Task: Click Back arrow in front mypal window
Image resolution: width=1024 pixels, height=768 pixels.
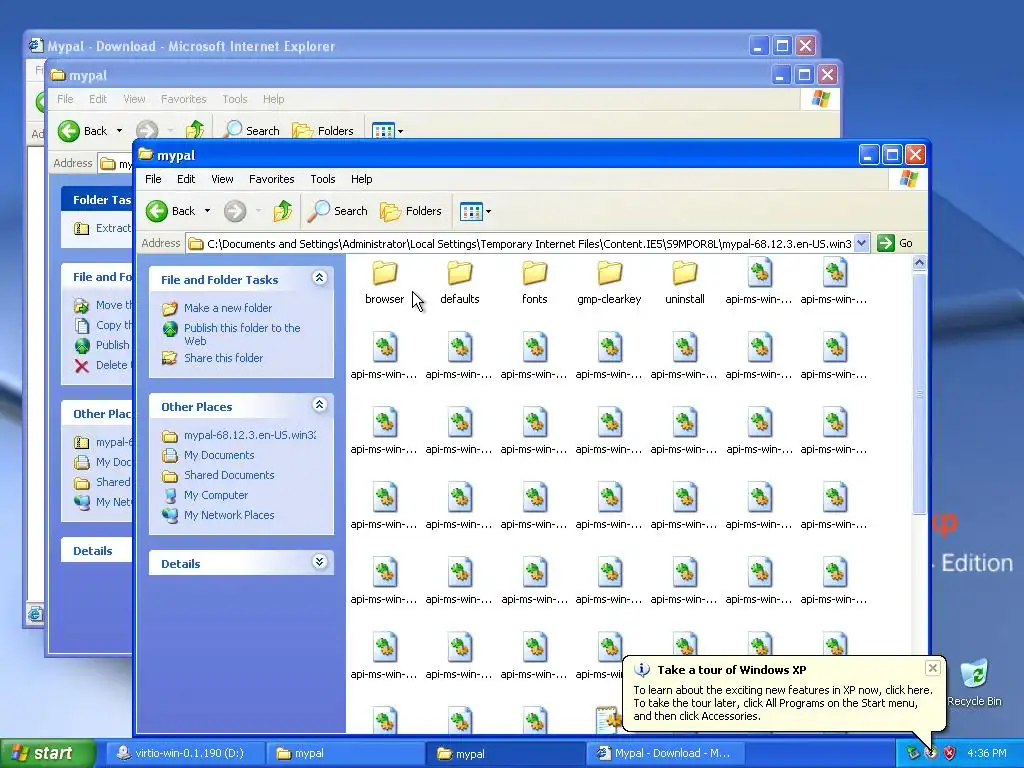Action: [171, 211]
